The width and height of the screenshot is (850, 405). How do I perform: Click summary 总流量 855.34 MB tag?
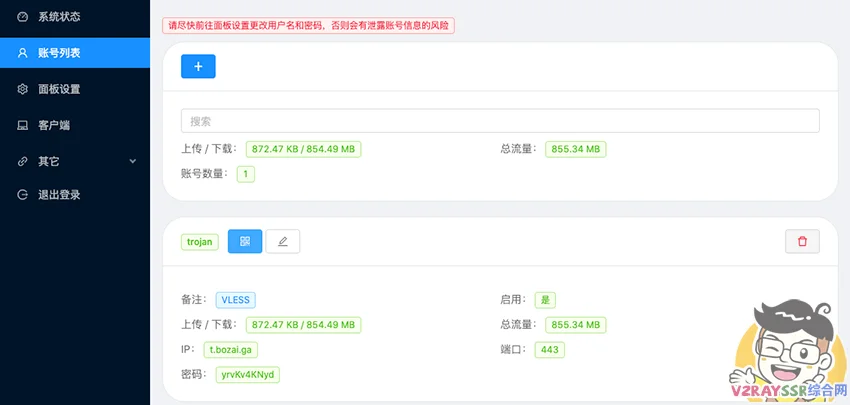[x=576, y=149]
